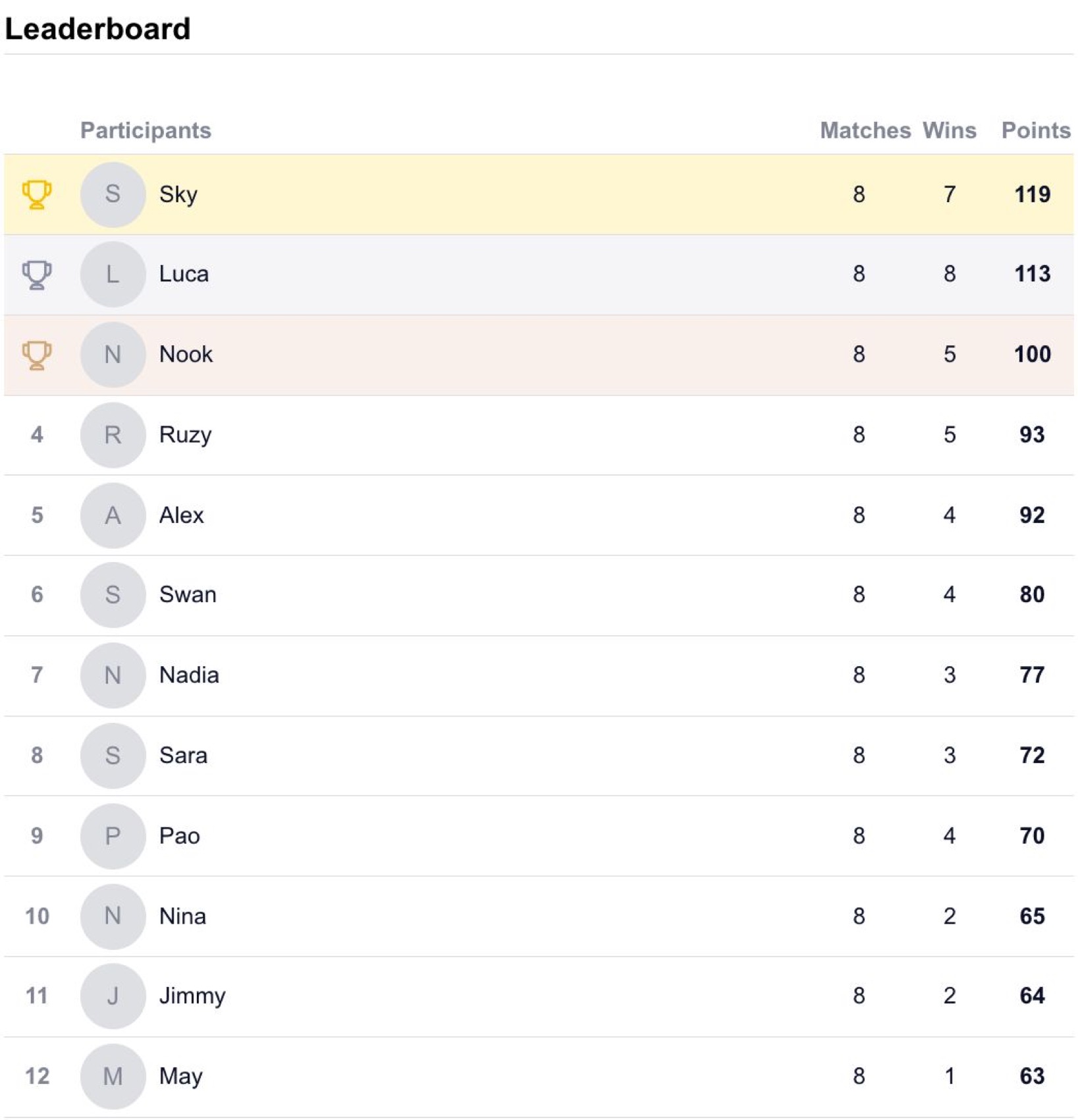Click May's M avatar

113,1077
